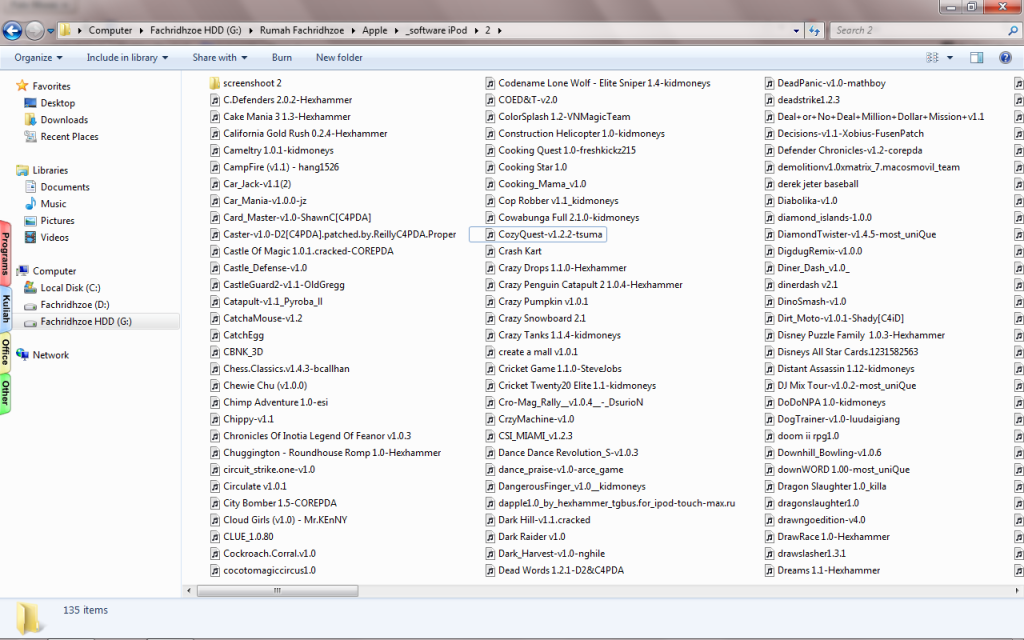Open the Pictures library
Viewport: 1024px width, 640px height.
(x=57, y=221)
